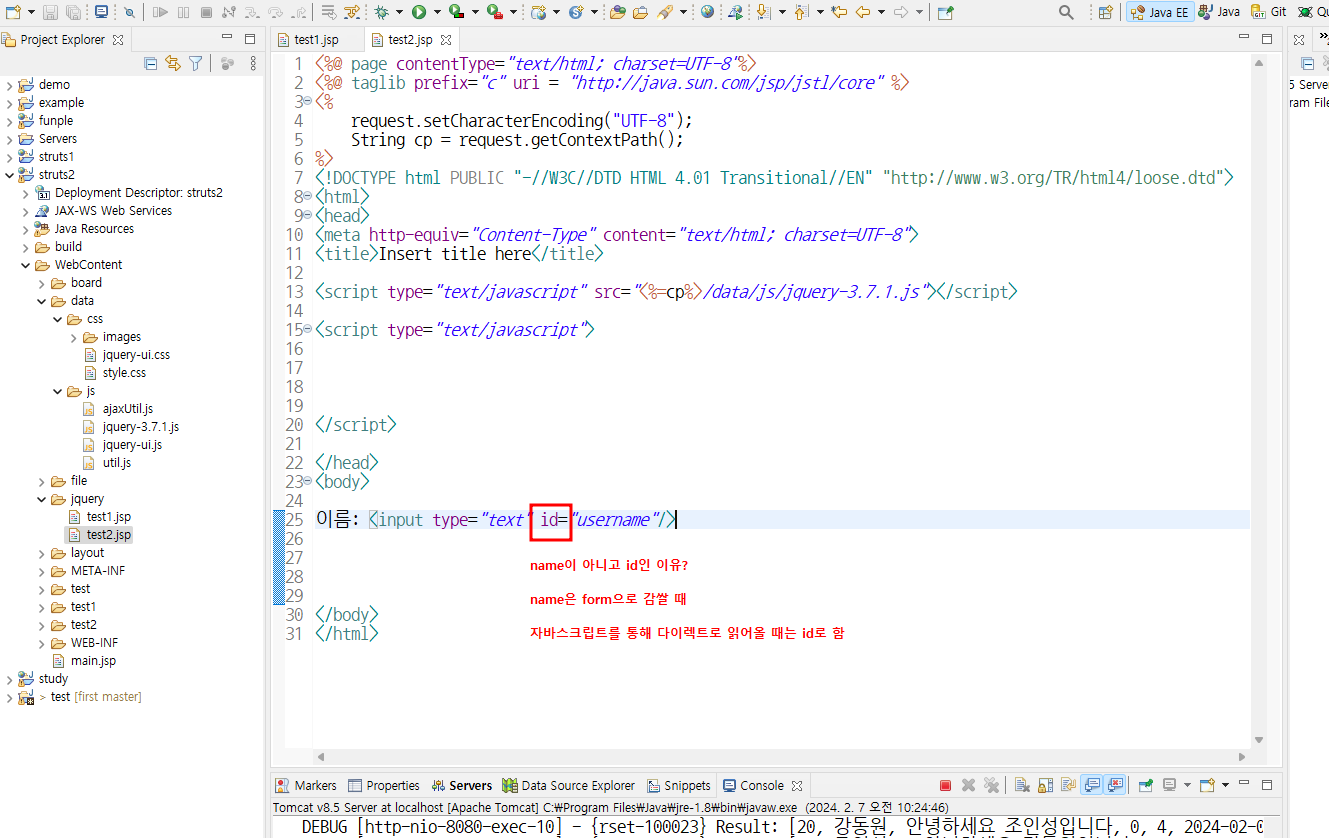Click the Previous Annotation arrow icon
The width and height of the screenshot is (1329, 838).
point(801,12)
